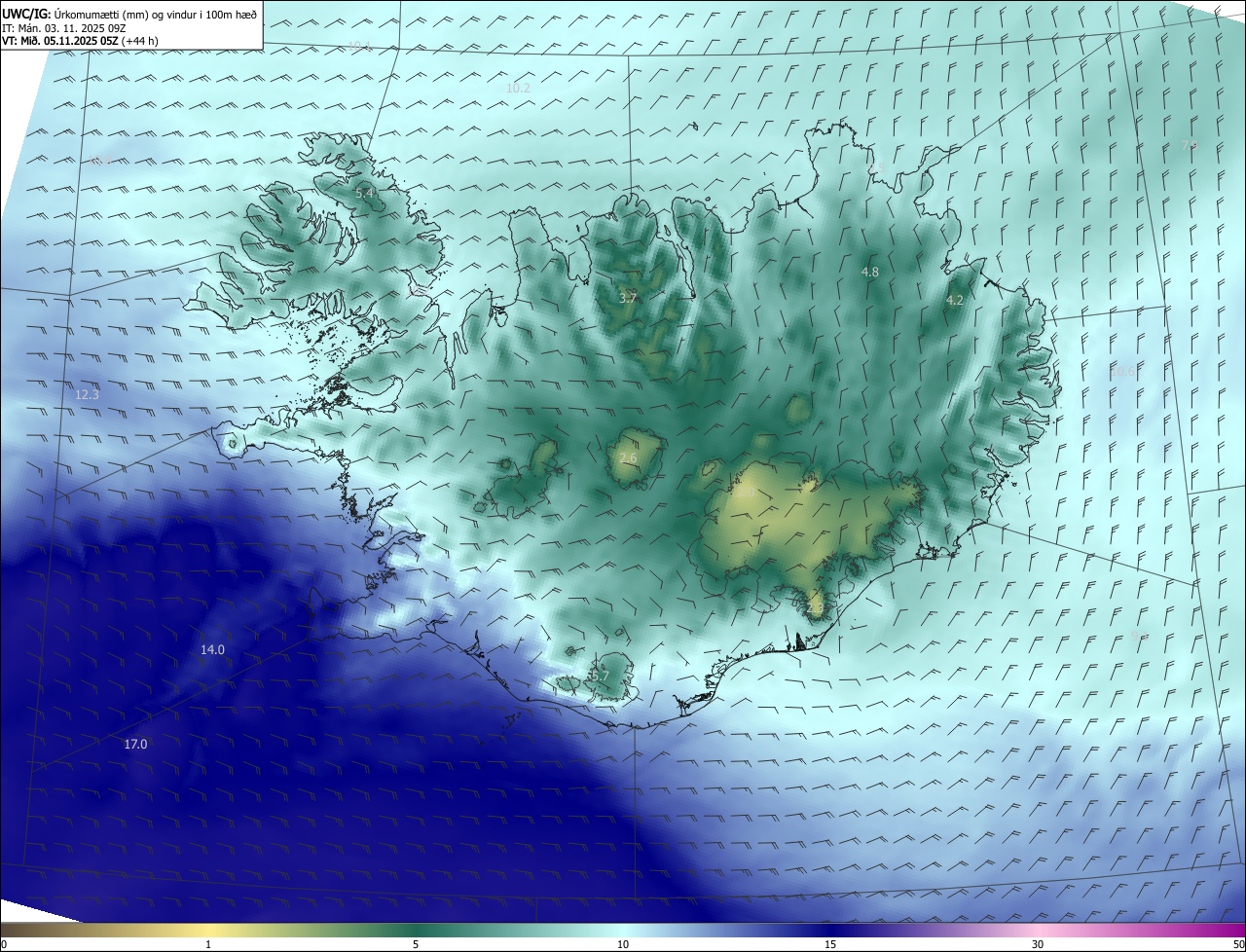
Task: Click the 10.6 value off the east coast
Action: [1122, 371]
